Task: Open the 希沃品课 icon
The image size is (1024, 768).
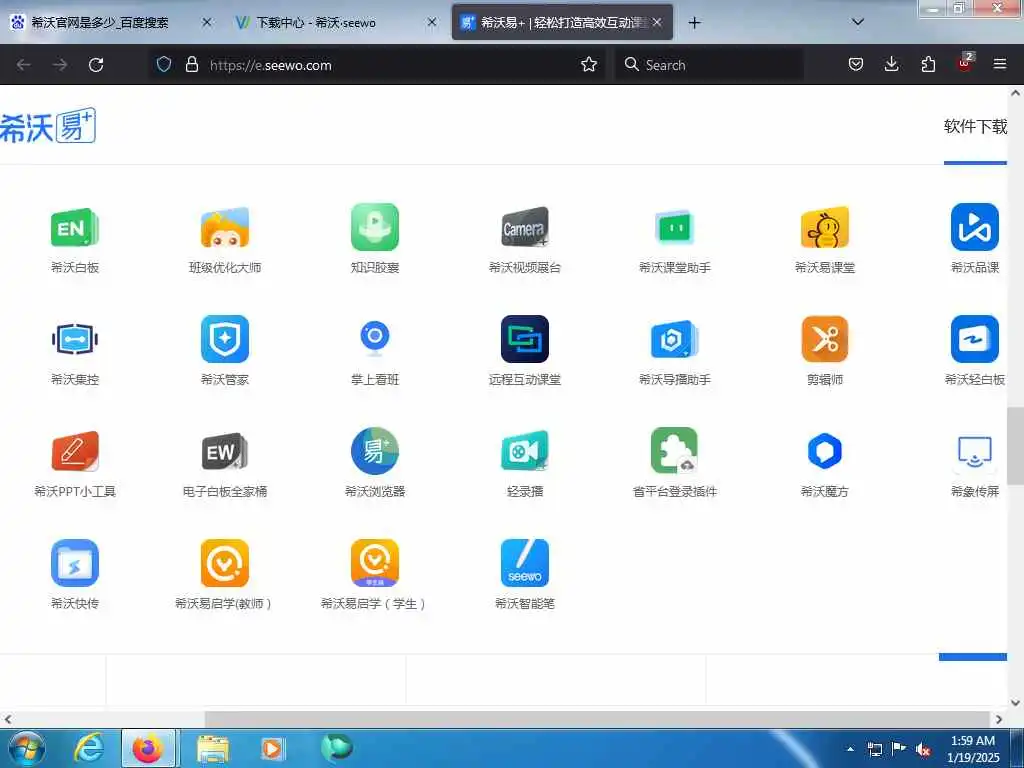Action: pyautogui.click(x=974, y=227)
